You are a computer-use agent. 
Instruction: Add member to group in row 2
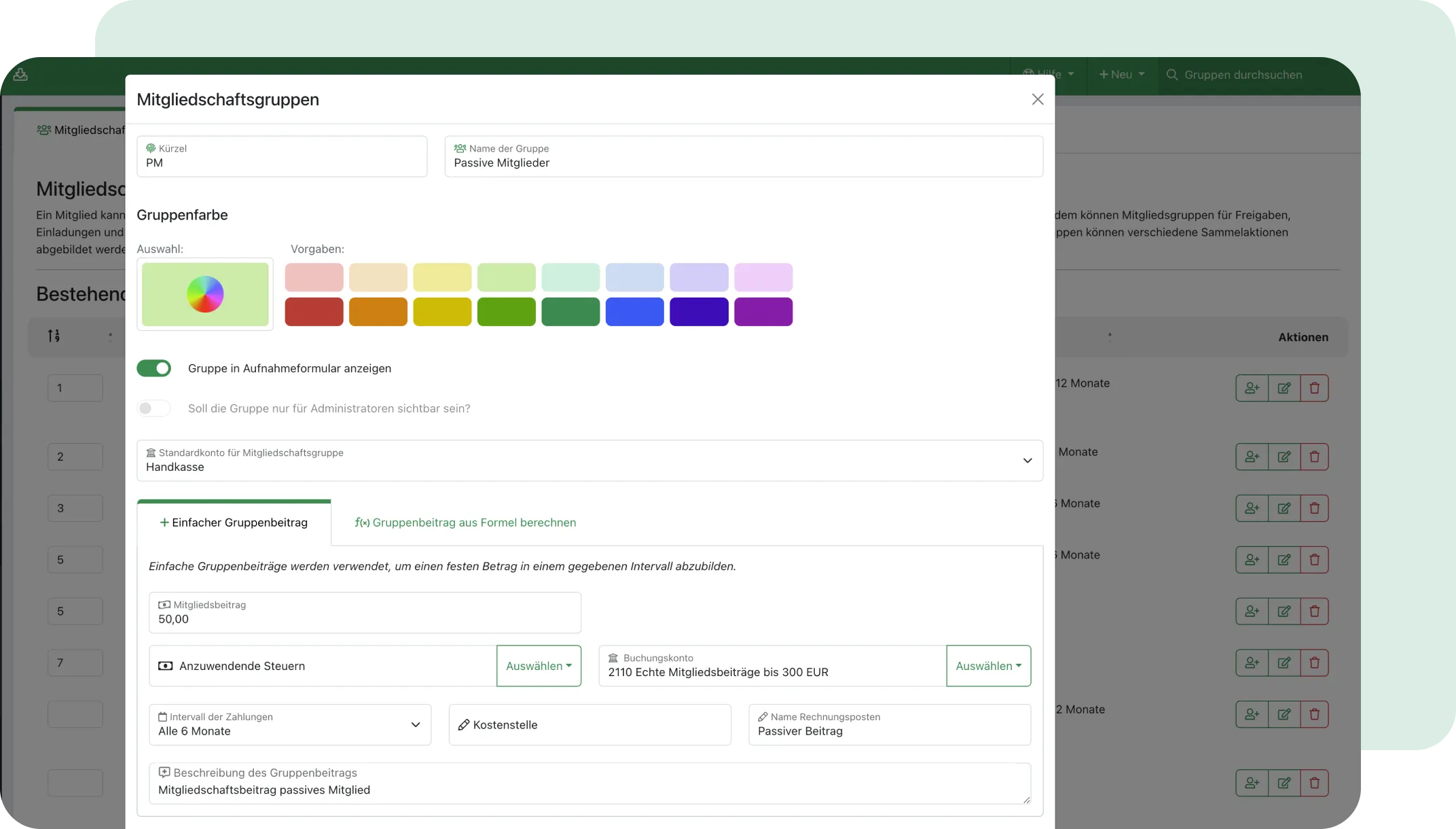coord(1252,457)
